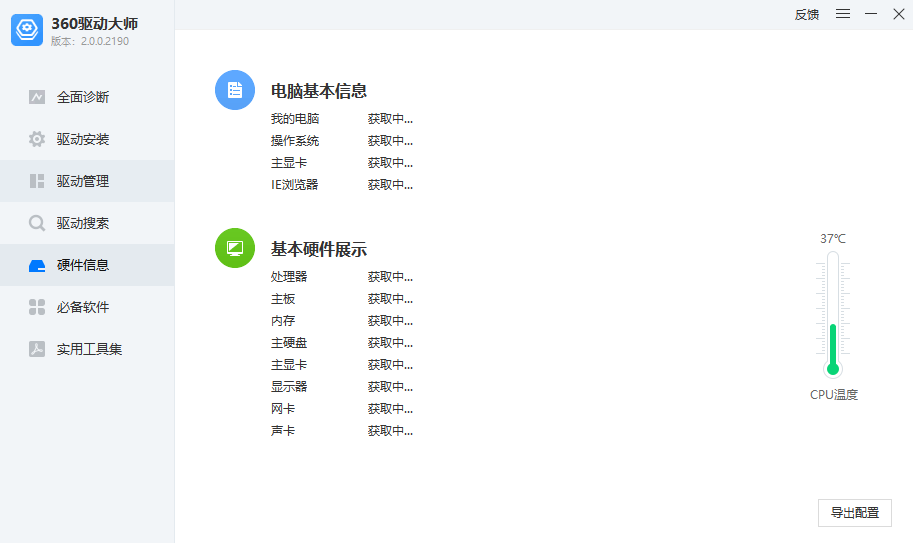913x543 pixels.
Task: Click the 实用工具集 icon
Action: pyautogui.click(x=37, y=349)
